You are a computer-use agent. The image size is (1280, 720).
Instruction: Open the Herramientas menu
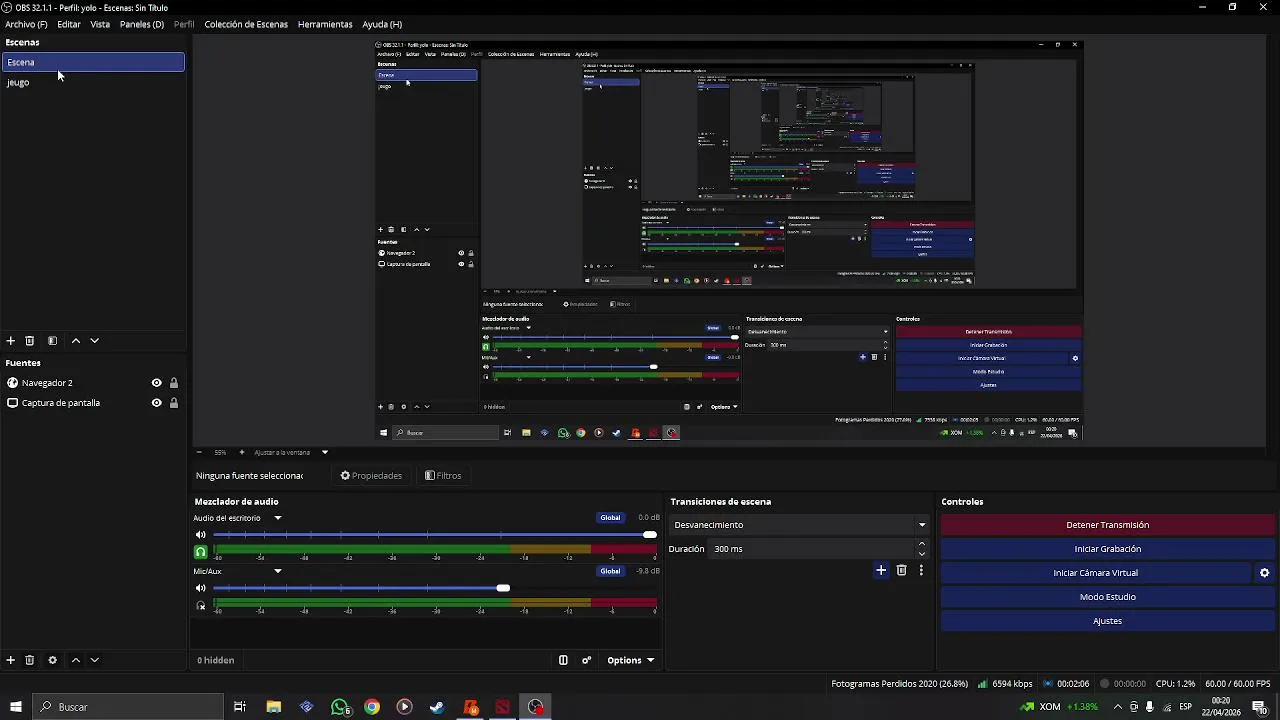click(325, 24)
